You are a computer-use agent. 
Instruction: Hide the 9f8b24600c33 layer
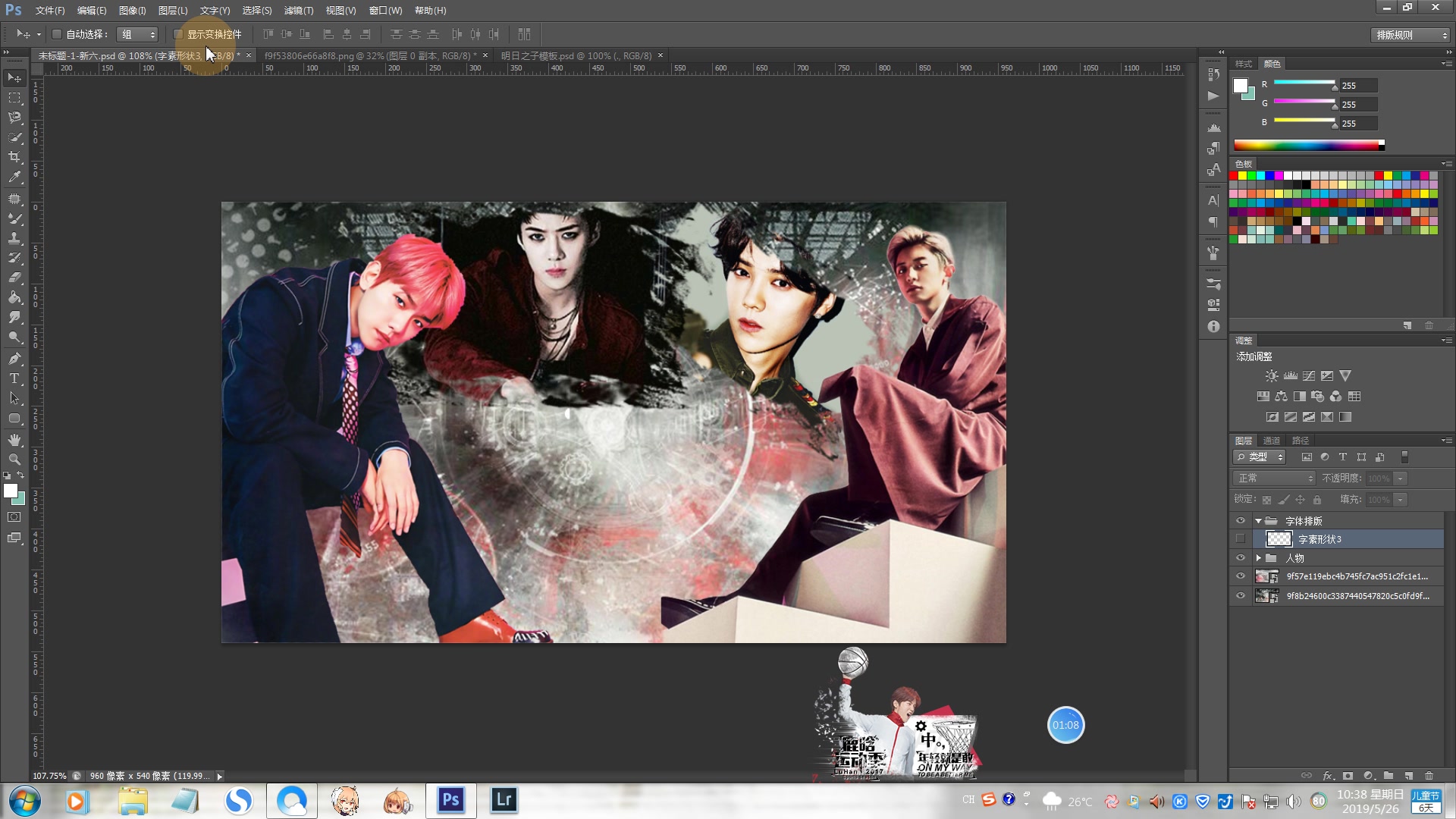(x=1241, y=596)
